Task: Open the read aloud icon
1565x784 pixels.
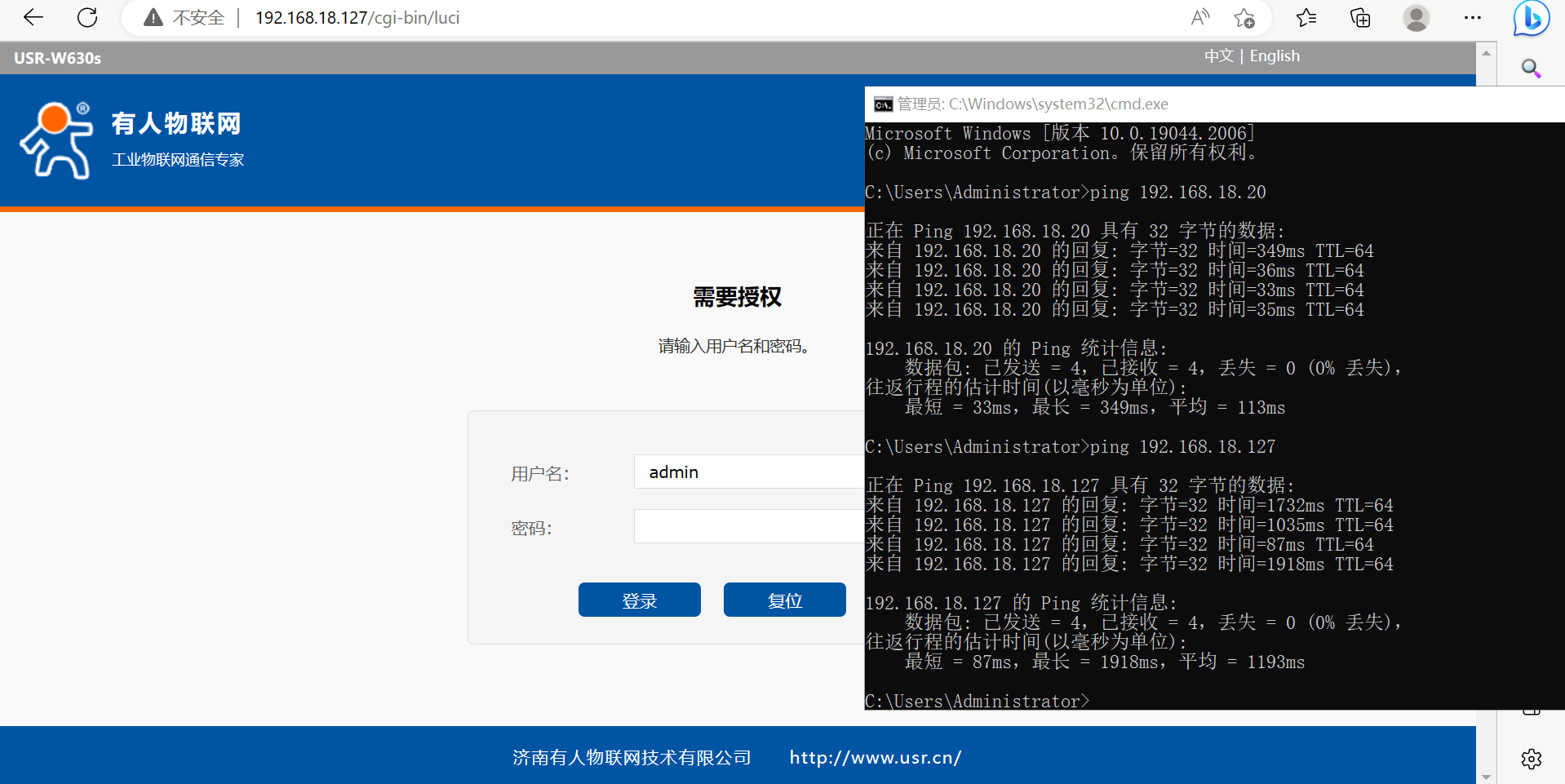Action: (x=1199, y=18)
